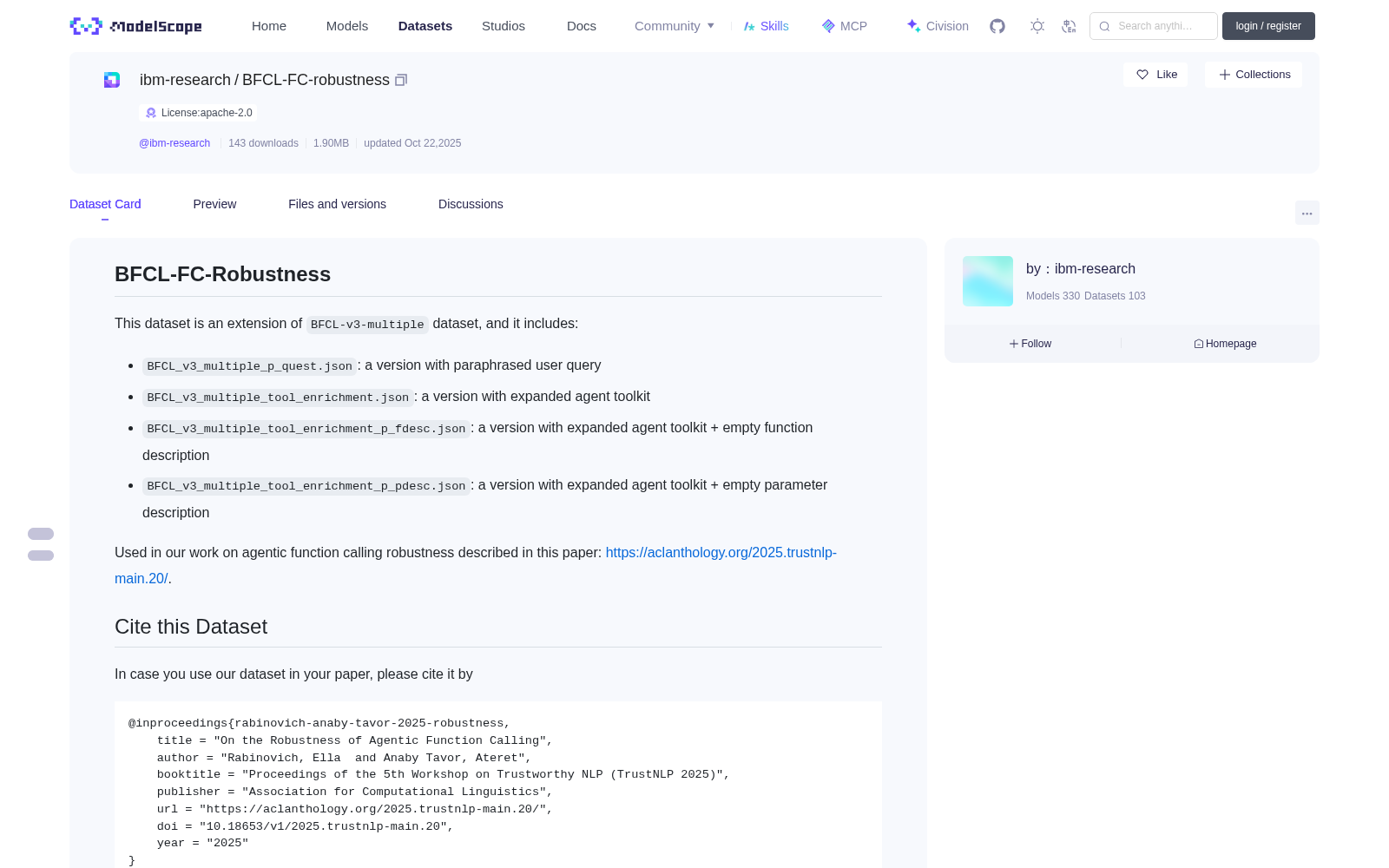Viewport: 1389px width, 868px height.
Task: Expand the Community dropdown menu
Action: coord(675,26)
